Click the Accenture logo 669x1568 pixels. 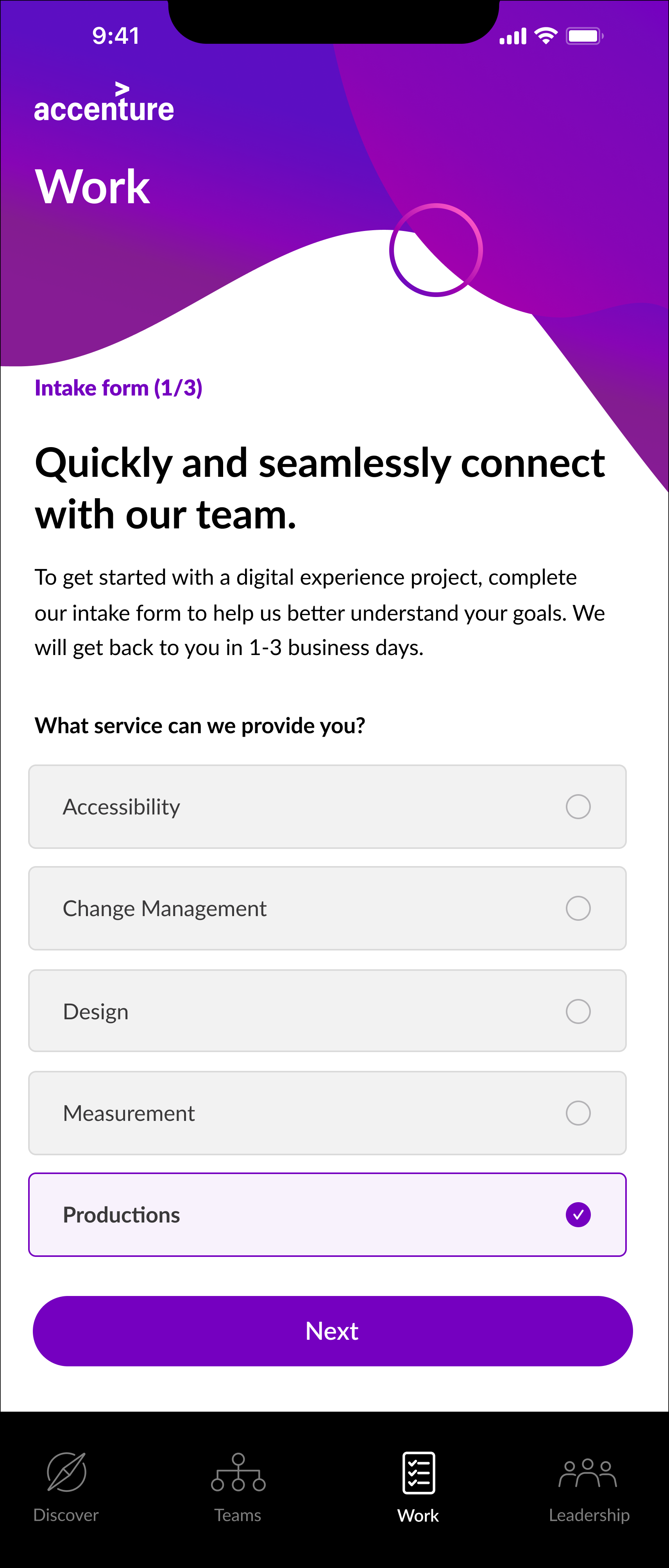click(104, 104)
